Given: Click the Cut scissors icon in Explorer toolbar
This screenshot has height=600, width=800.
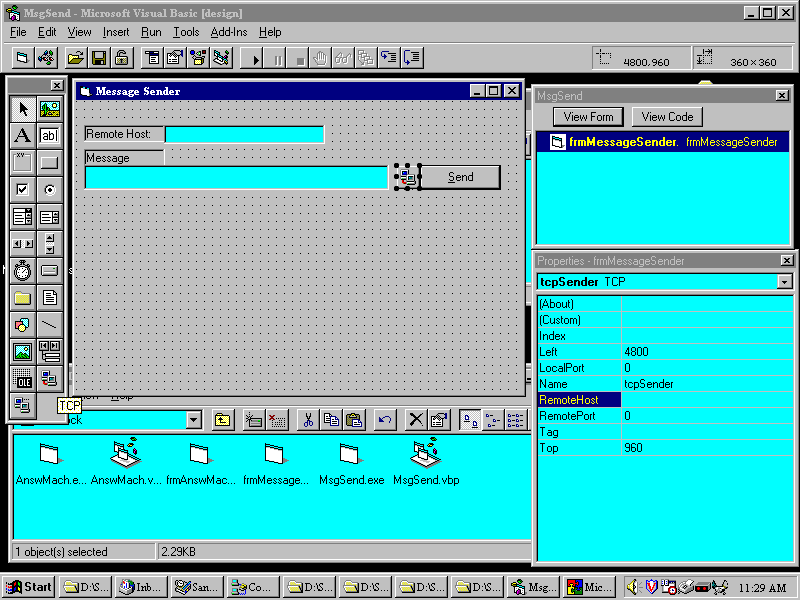Looking at the screenshot, I should 308,420.
